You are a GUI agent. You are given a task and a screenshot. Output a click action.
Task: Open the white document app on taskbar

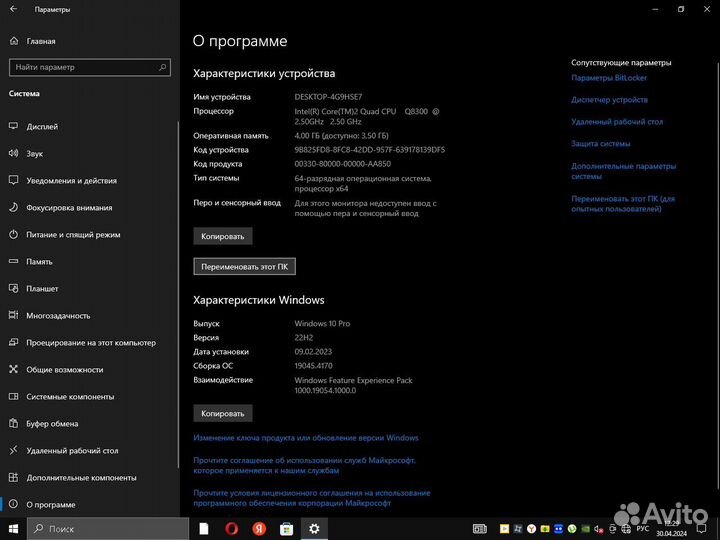204,529
